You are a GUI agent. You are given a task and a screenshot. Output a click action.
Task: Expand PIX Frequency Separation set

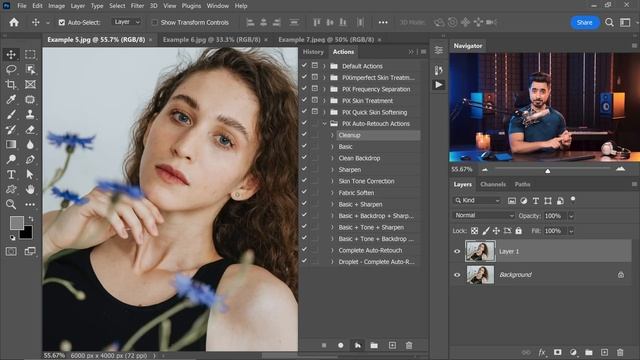(x=325, y=89)
